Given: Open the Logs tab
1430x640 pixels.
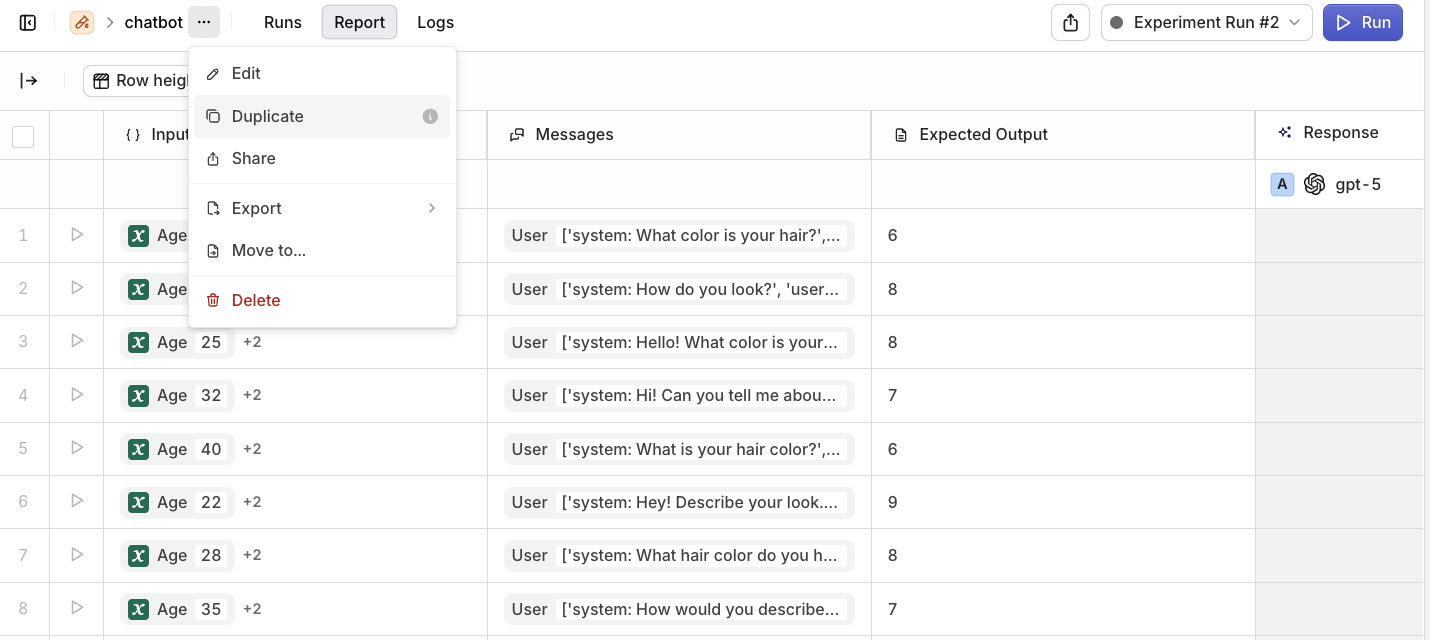Looking at the screenshot, I should pos(435,22).
